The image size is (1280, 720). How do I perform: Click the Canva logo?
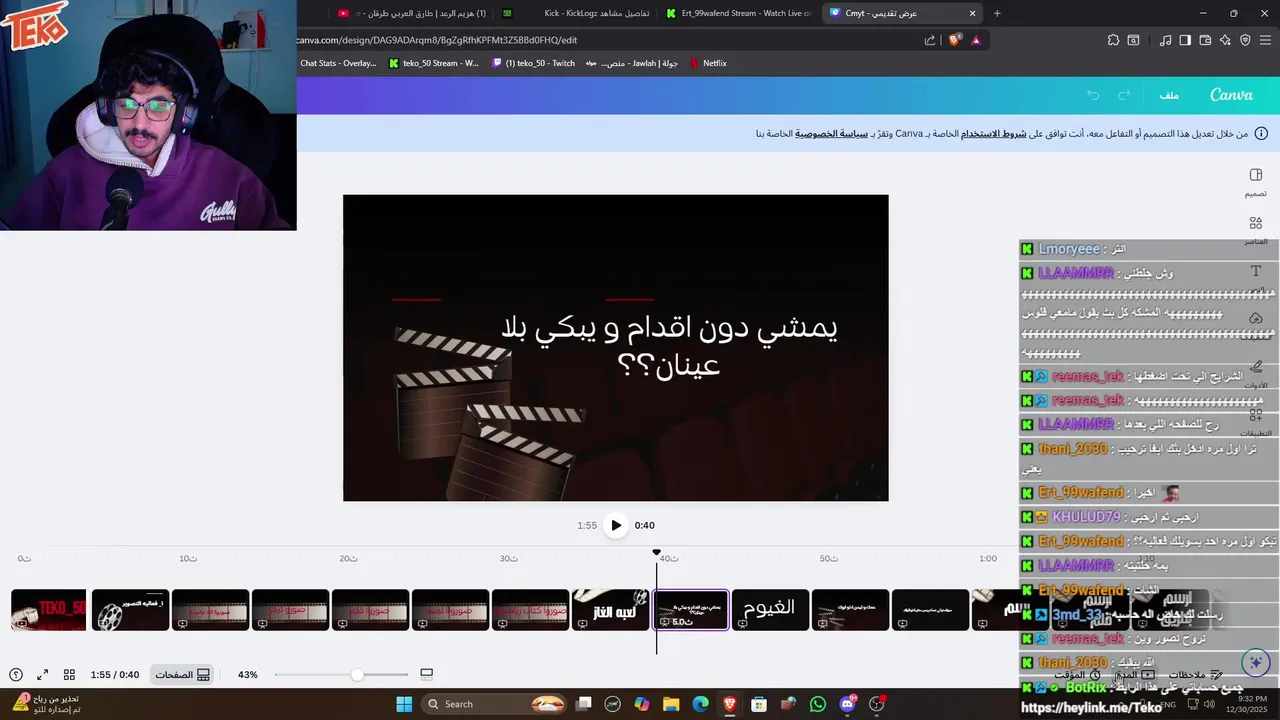[1231, 95]
